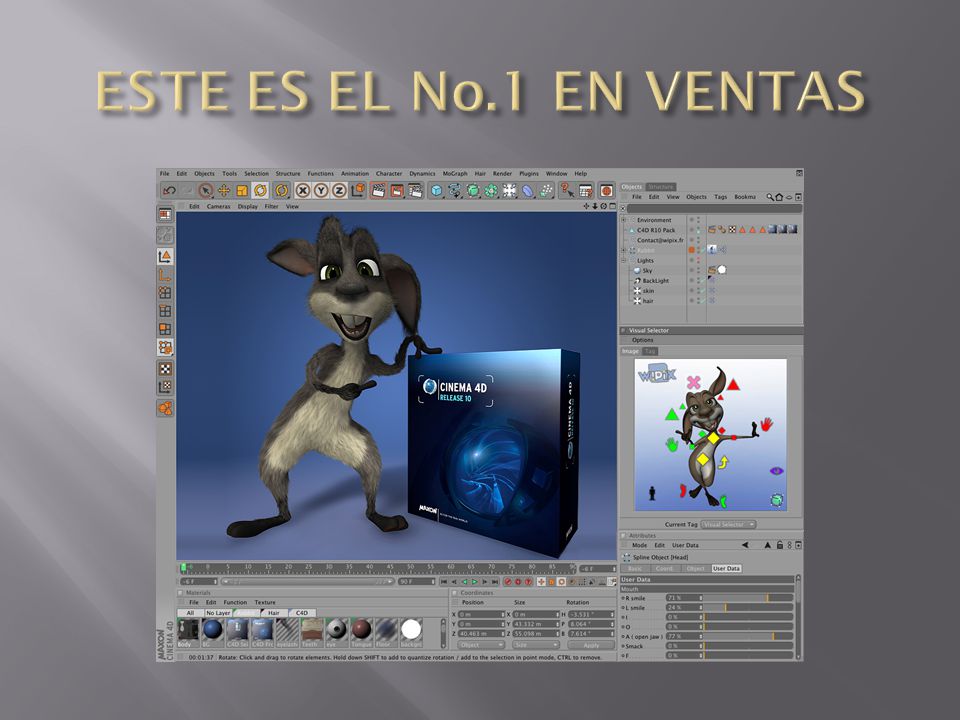
Task: Click the red hand hotspot in Visual Selector
Action: (x=766, y=424)
